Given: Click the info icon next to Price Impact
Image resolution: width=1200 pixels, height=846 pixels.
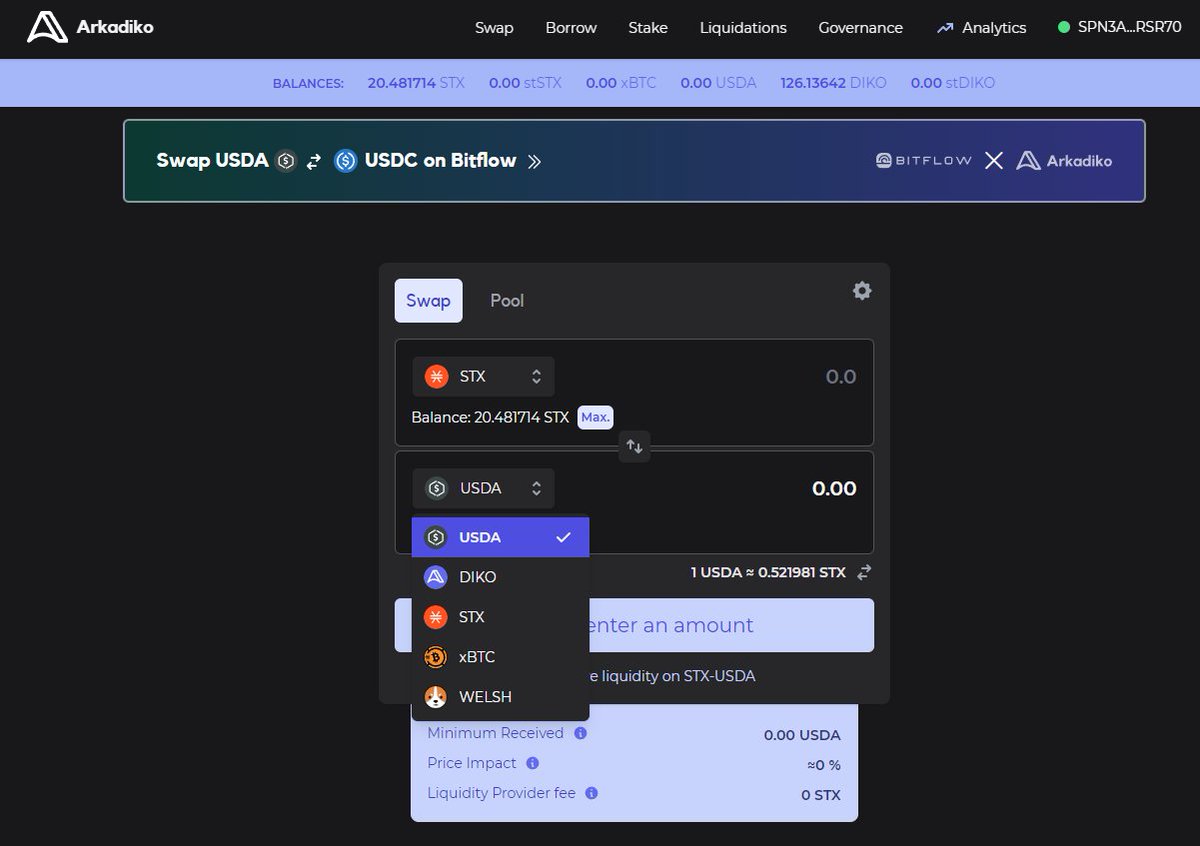Looking at the screenshot, I should [x=532, y=763].
